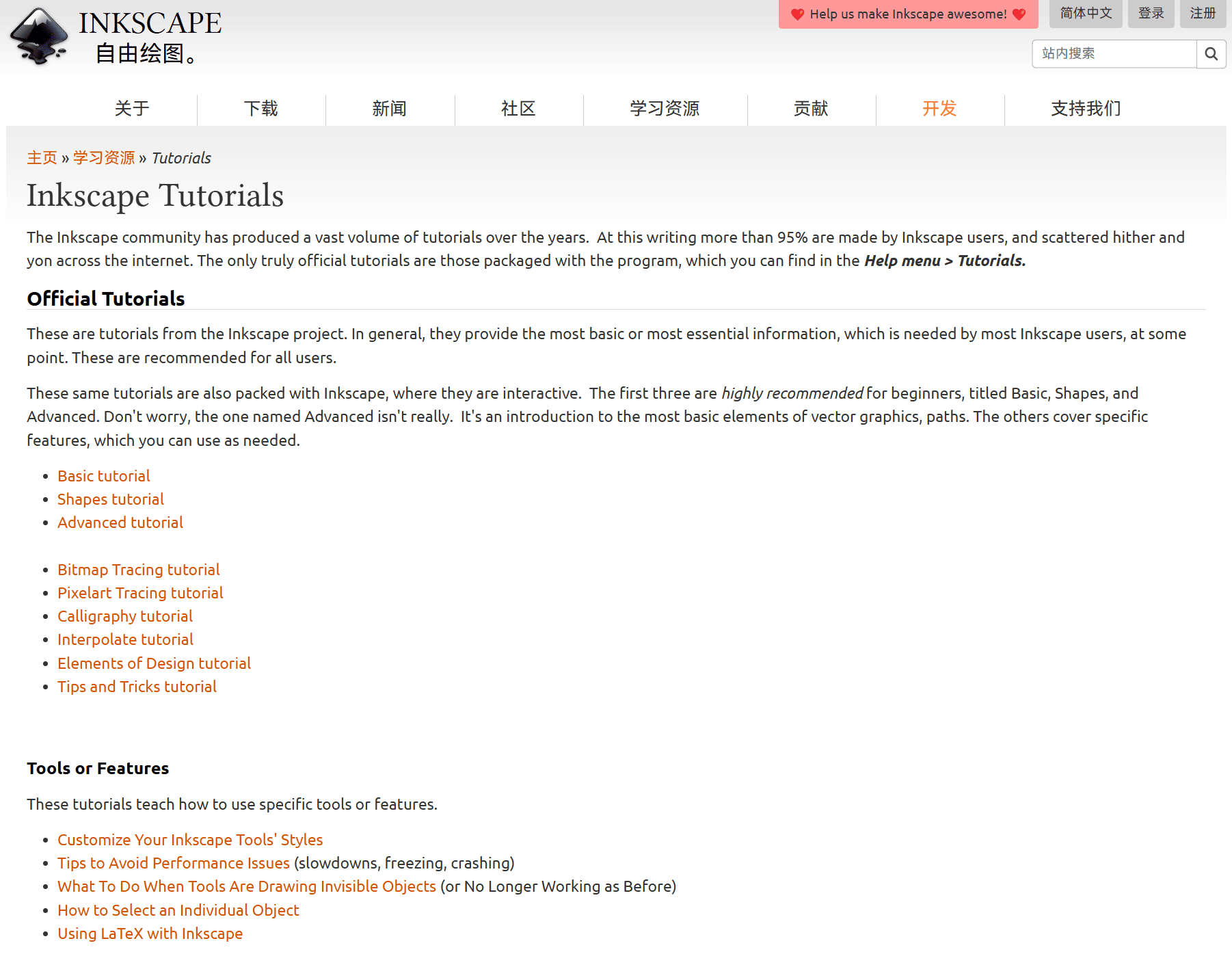
Task: Open the Elements of Design tutorial link
Action: (x=154, y=663)
